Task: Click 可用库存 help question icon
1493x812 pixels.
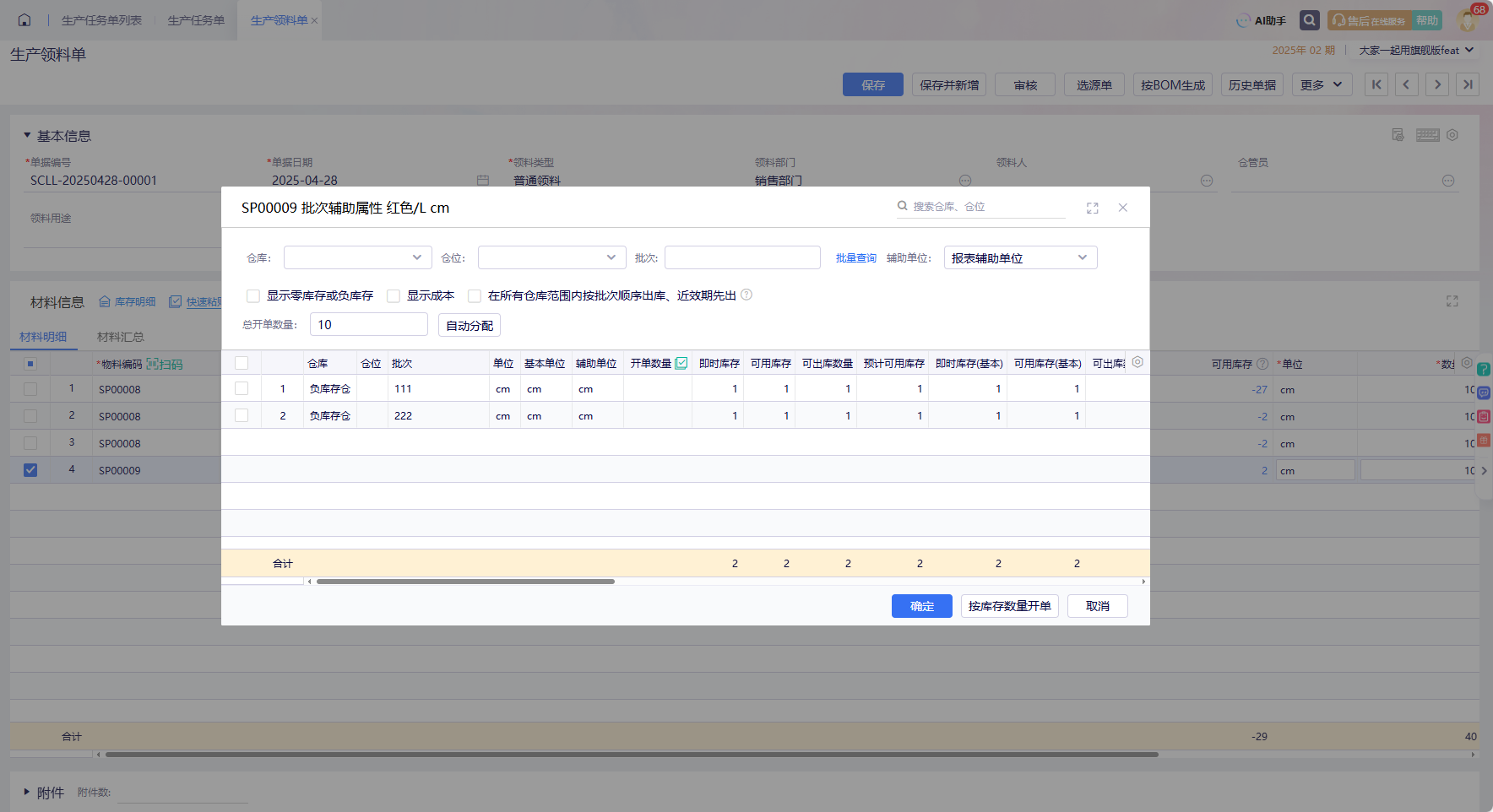Action: (1262, 364)
